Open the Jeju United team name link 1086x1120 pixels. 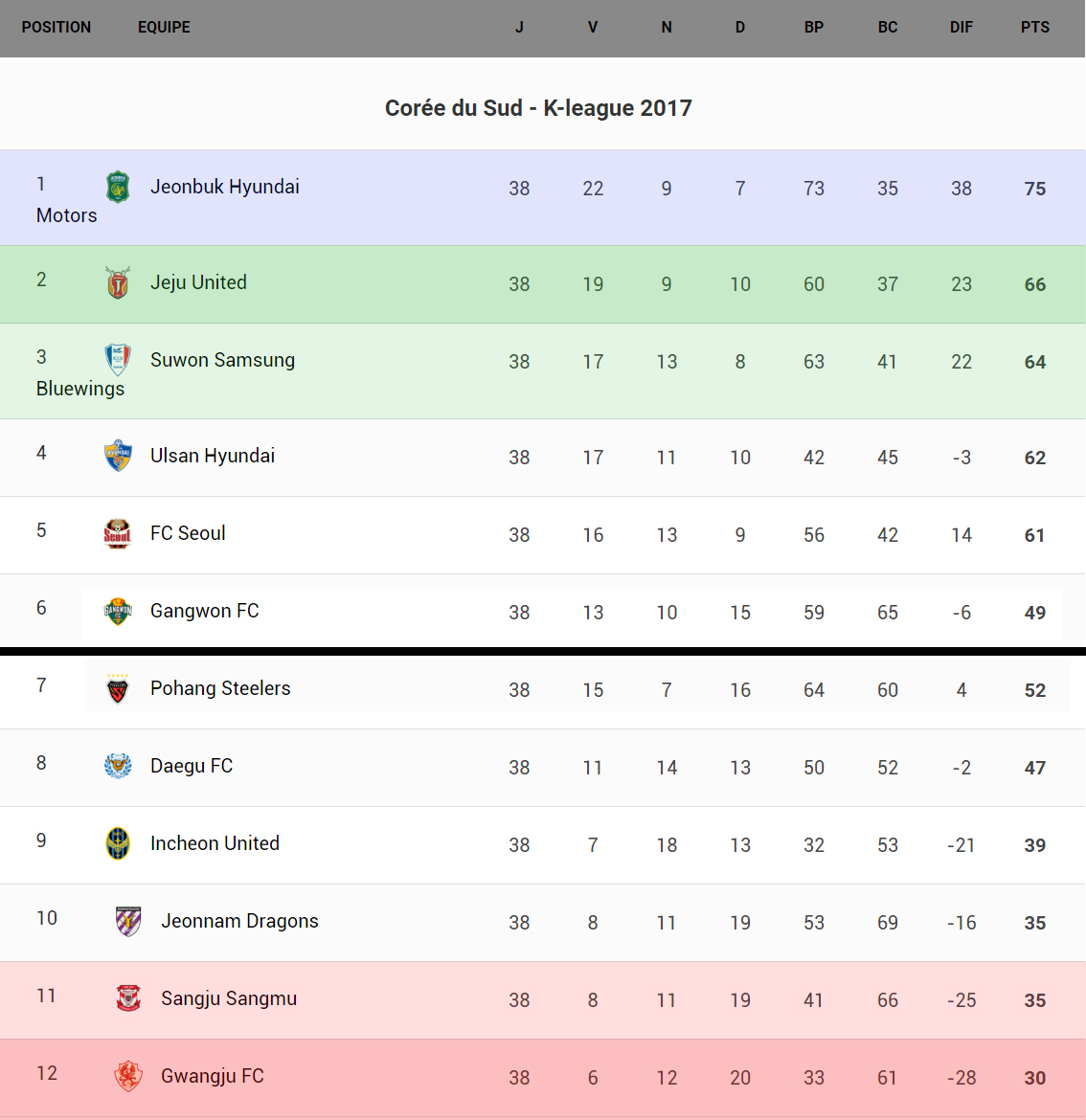[x=198, y=282]
